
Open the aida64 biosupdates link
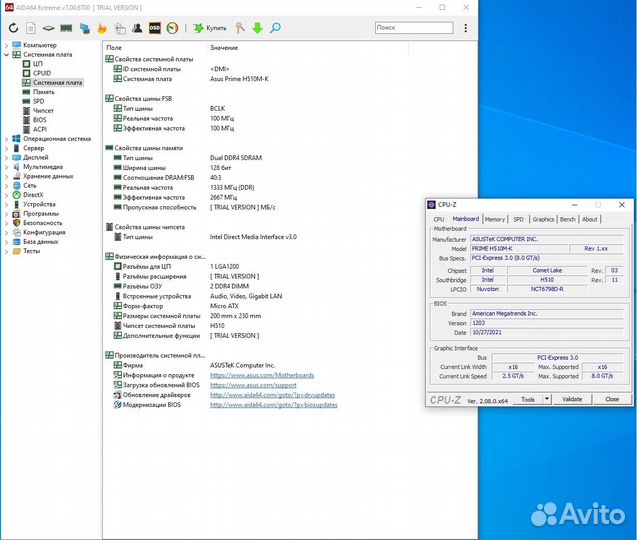tap(274, 405)
